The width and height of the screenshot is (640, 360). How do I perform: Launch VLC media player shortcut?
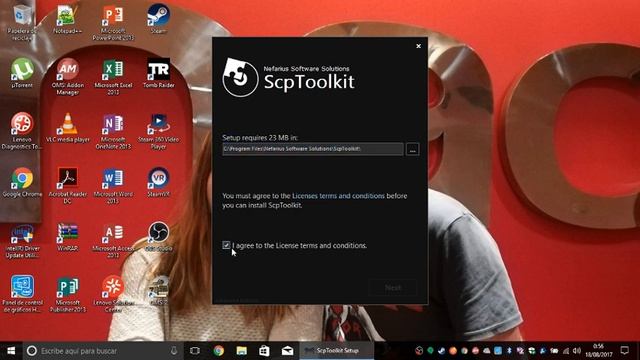[67, 128]
